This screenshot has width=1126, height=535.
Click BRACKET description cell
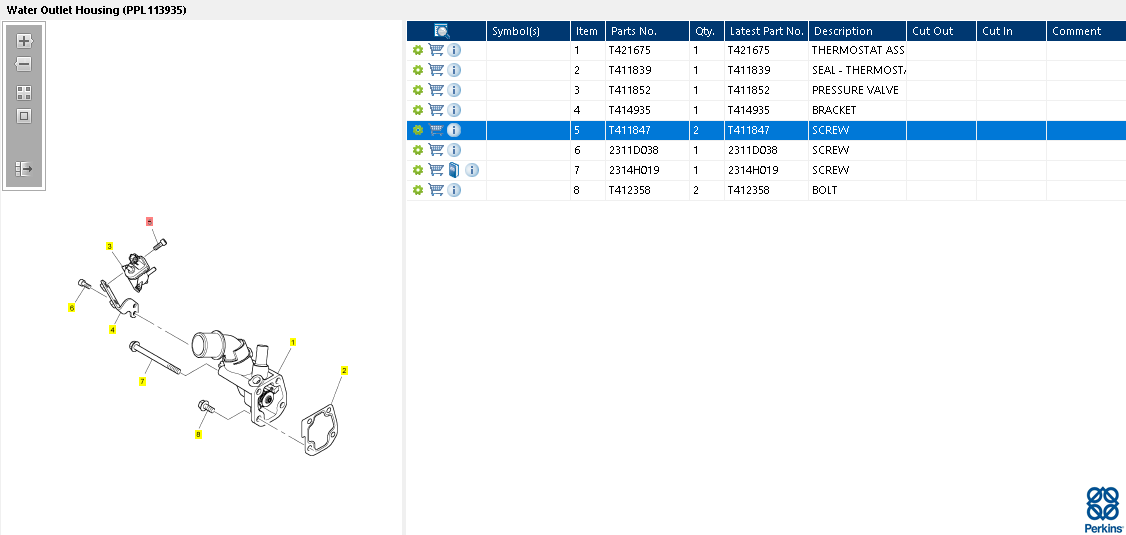[x=857, y=111]
